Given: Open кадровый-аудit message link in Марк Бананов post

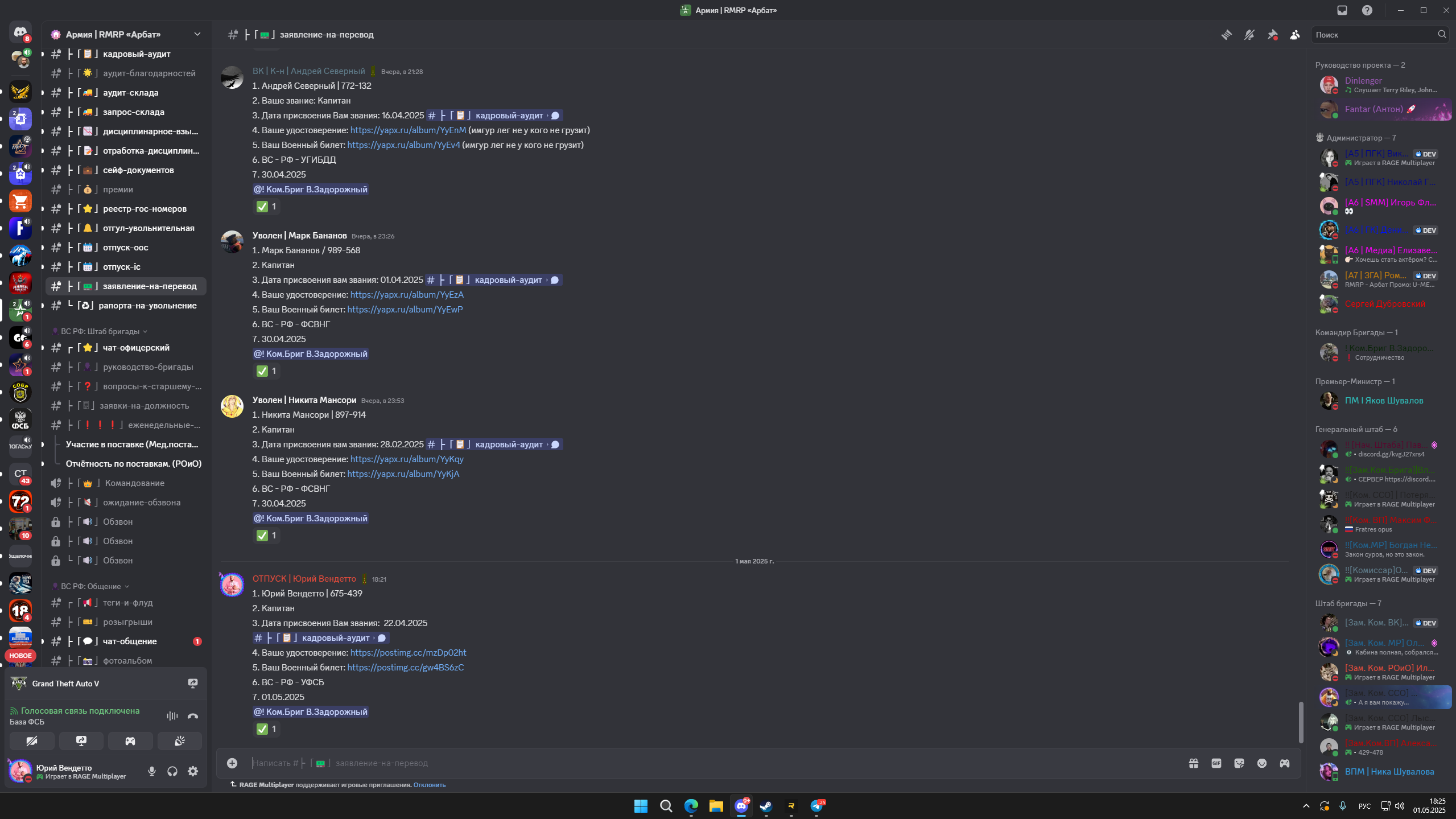Looking at the screenshot, I should (494, 280).
